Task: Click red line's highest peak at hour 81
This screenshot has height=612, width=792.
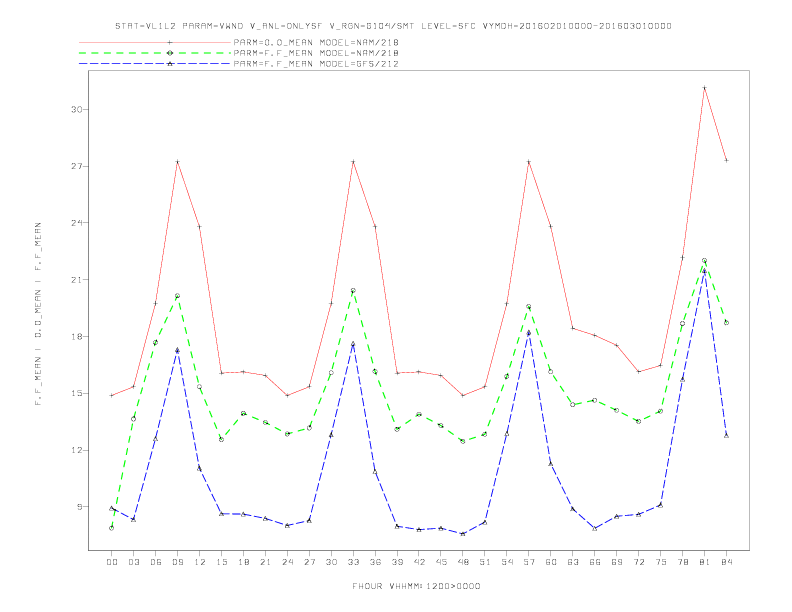Action: [x=704, y=88]
